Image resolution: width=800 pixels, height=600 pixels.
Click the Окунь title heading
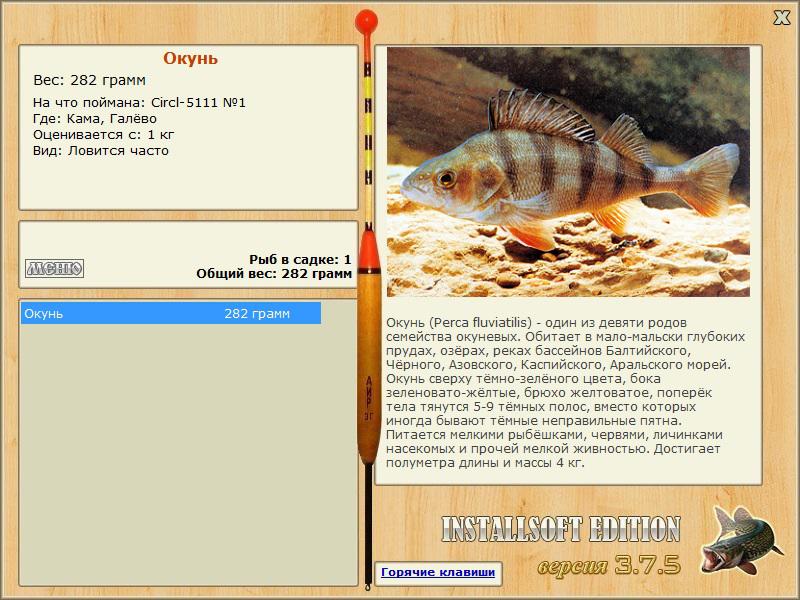pyautogui.click(x=190, y=59)
